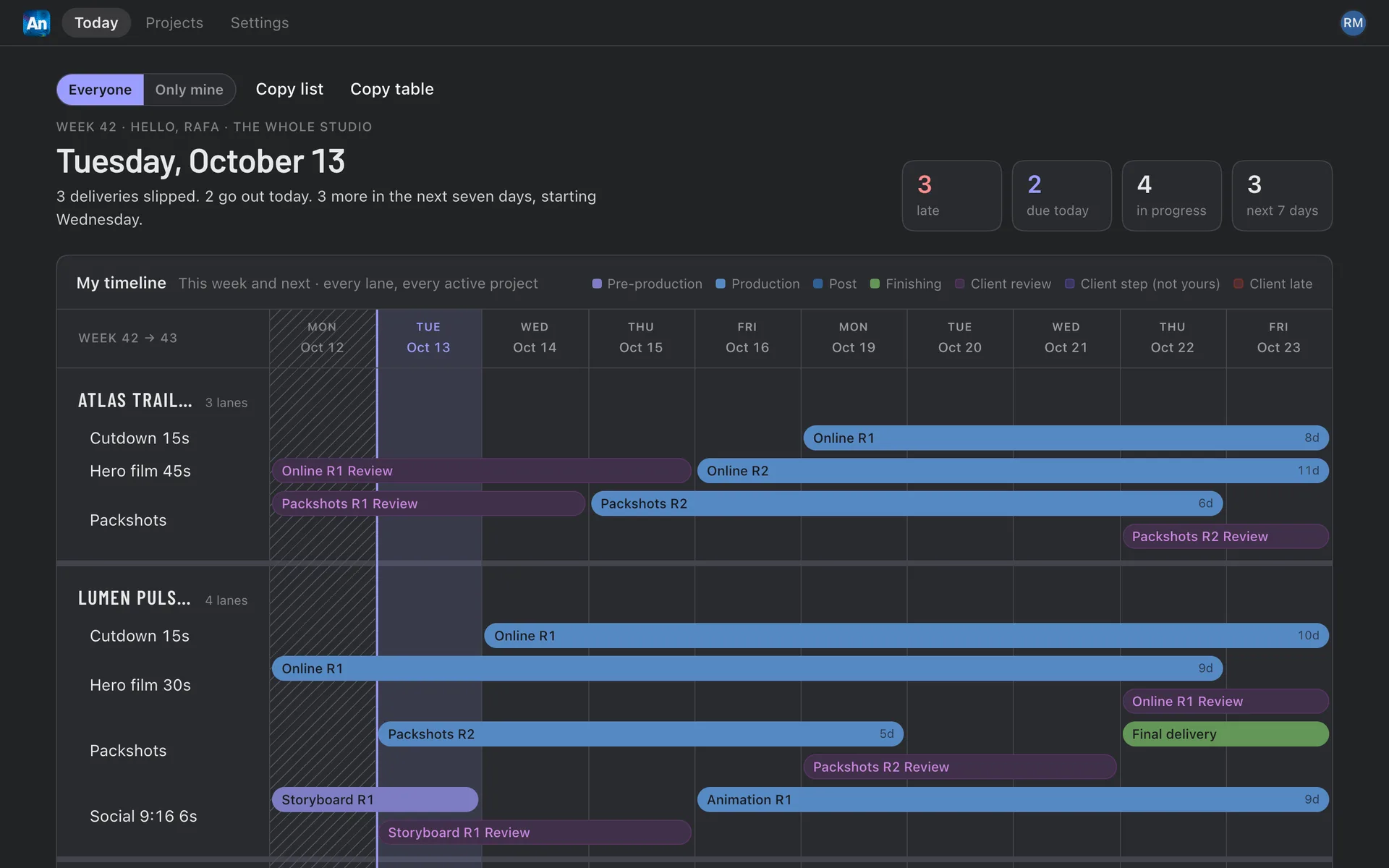Open the 3 next 7 days card

1282,196
